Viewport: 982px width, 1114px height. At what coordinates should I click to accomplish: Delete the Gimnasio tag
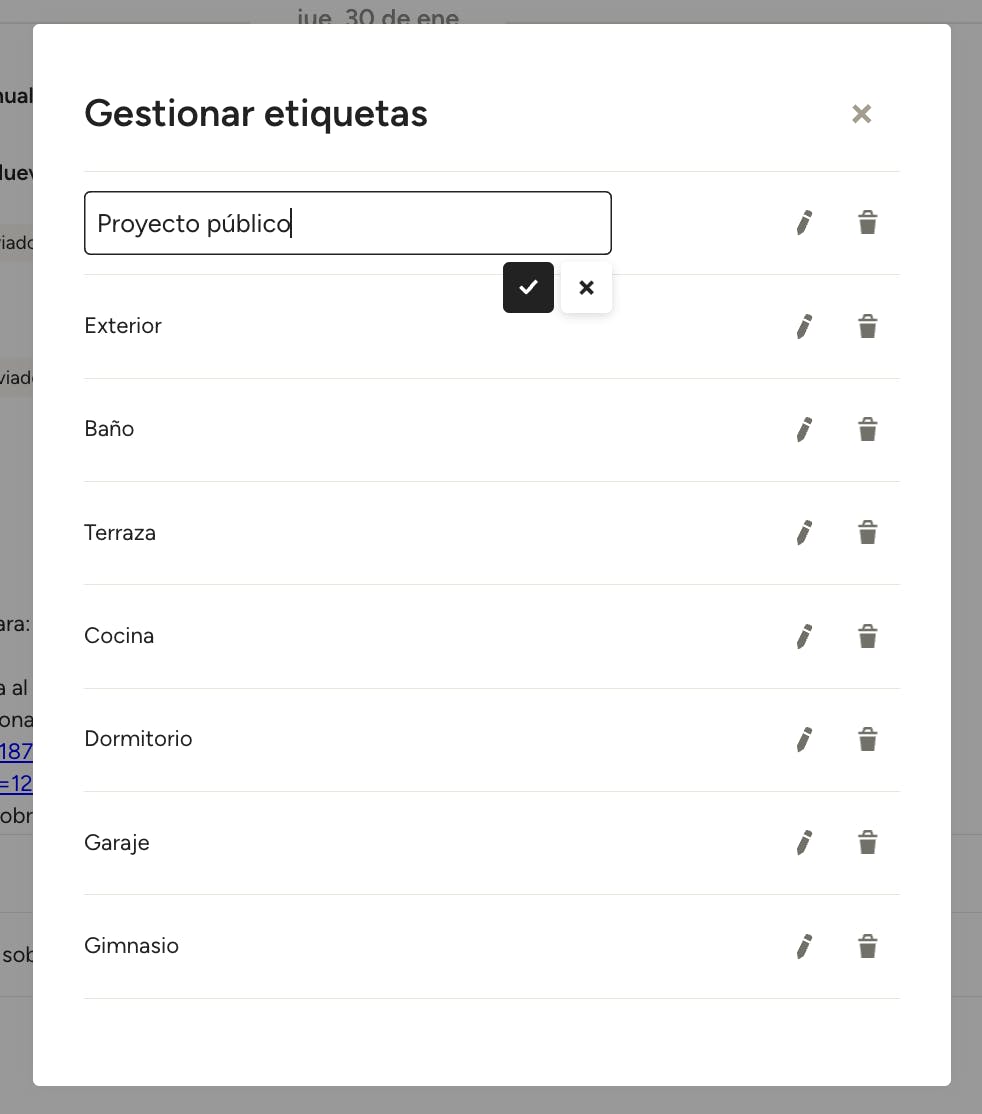pyautogui.click(x=867, y=946)
